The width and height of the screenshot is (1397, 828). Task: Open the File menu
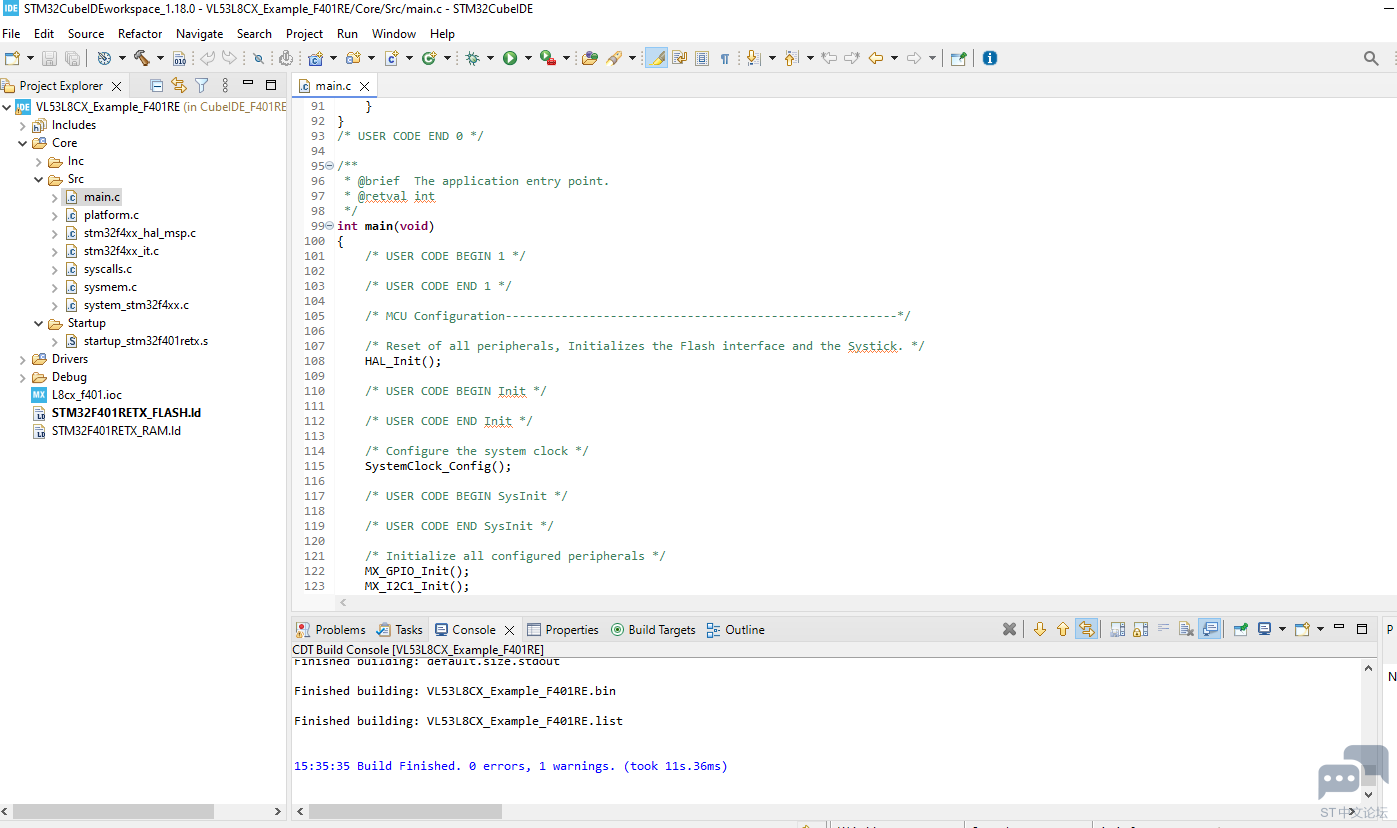click(11, 33)
